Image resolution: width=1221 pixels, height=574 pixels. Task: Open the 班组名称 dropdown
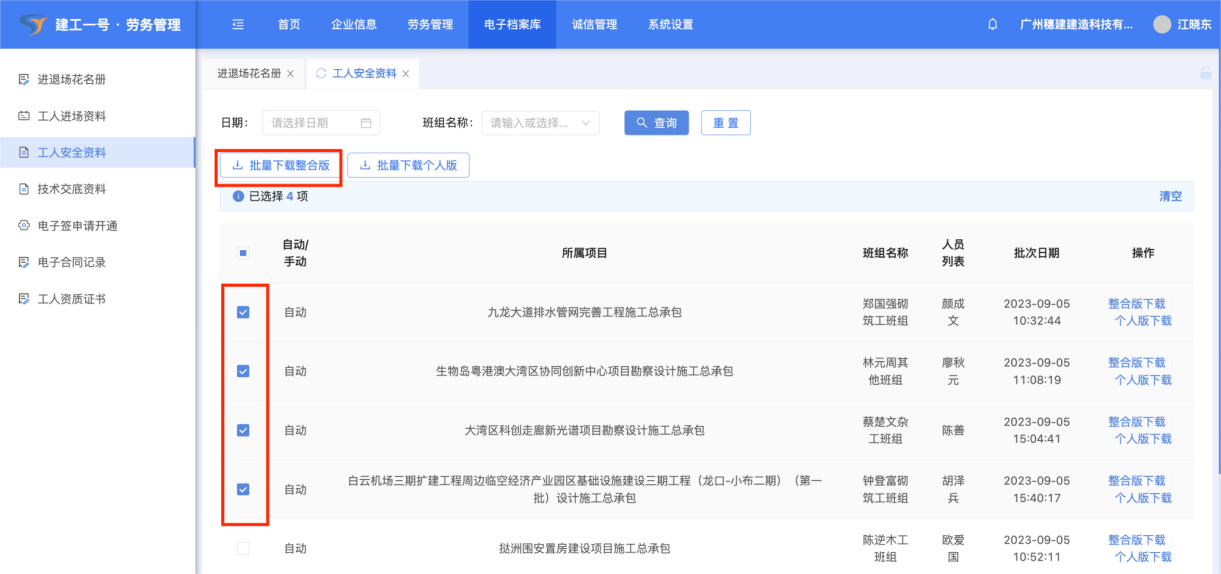(540, 123)
